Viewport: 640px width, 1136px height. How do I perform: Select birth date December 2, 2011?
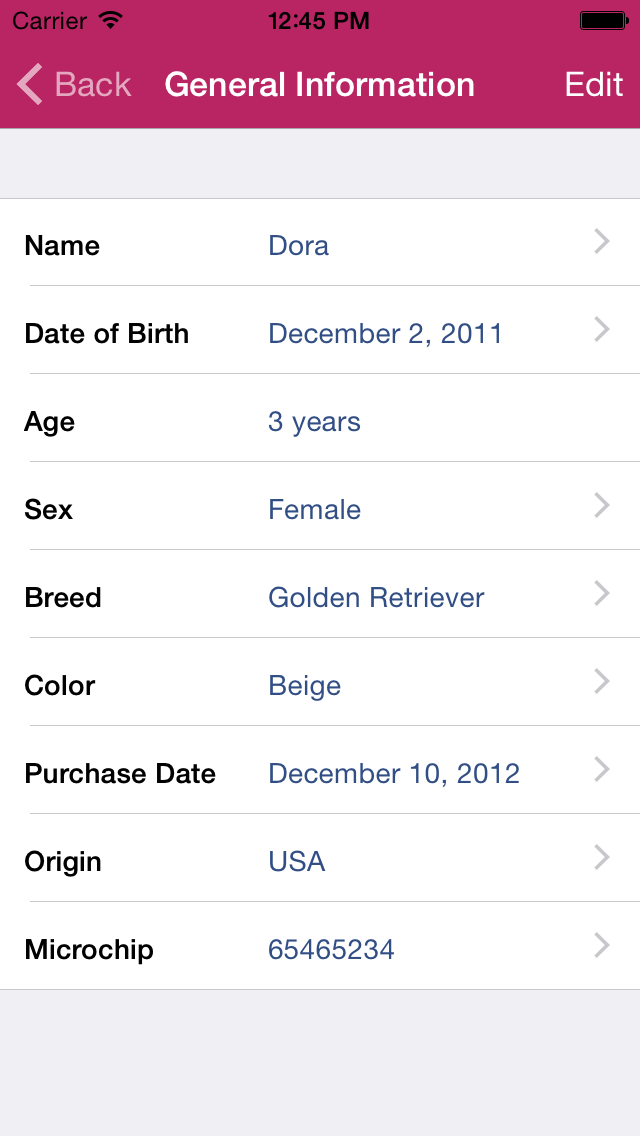click(385, 334)
